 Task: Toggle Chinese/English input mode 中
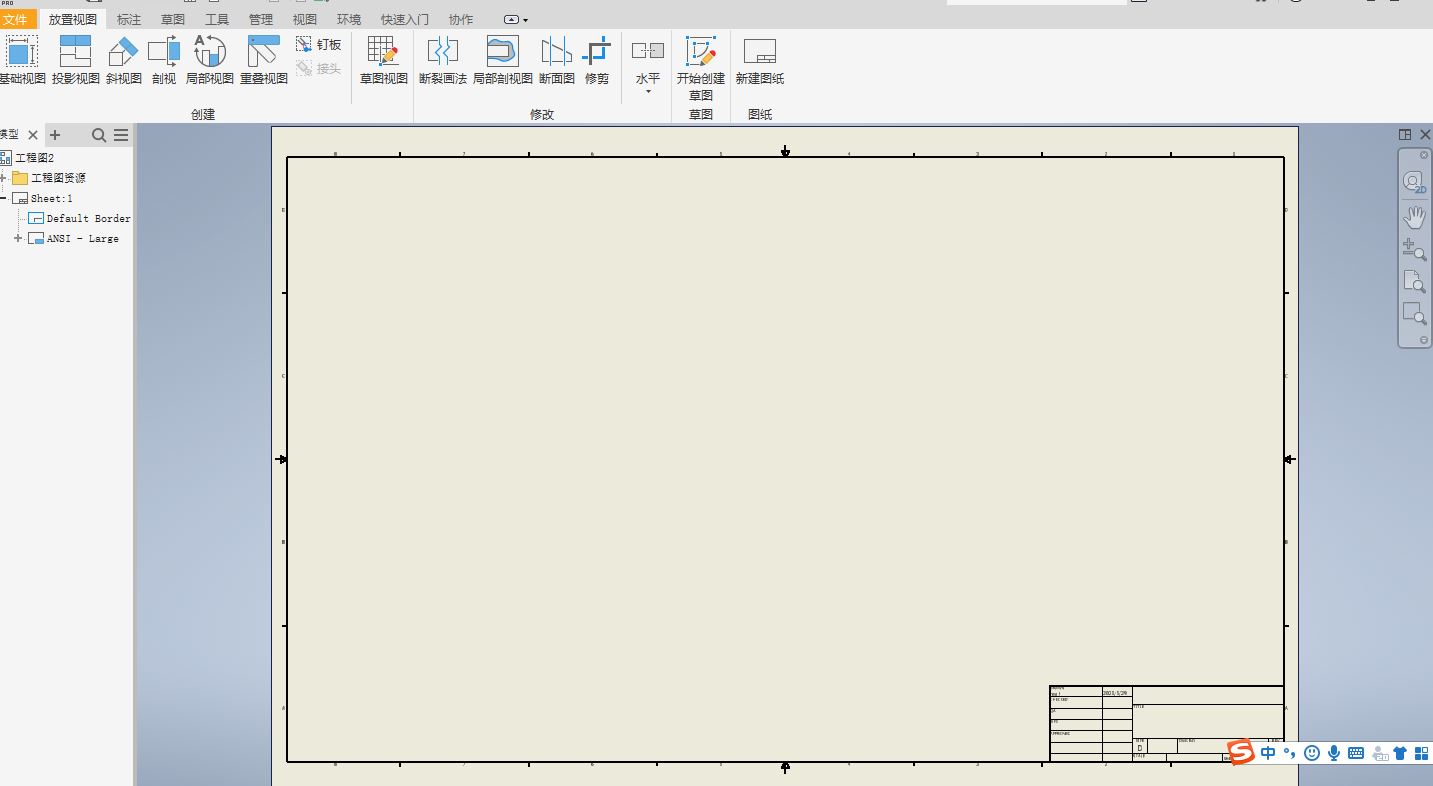pos(1268,753)
